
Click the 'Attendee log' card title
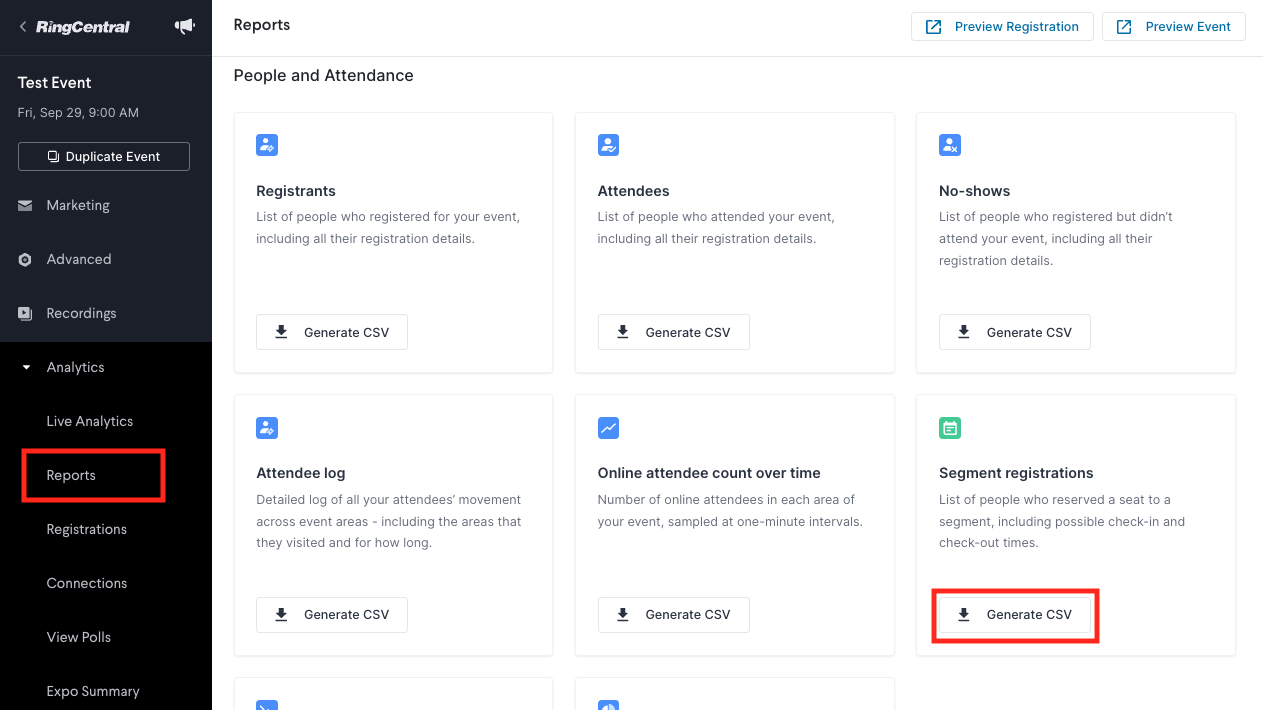pos(301,473)
